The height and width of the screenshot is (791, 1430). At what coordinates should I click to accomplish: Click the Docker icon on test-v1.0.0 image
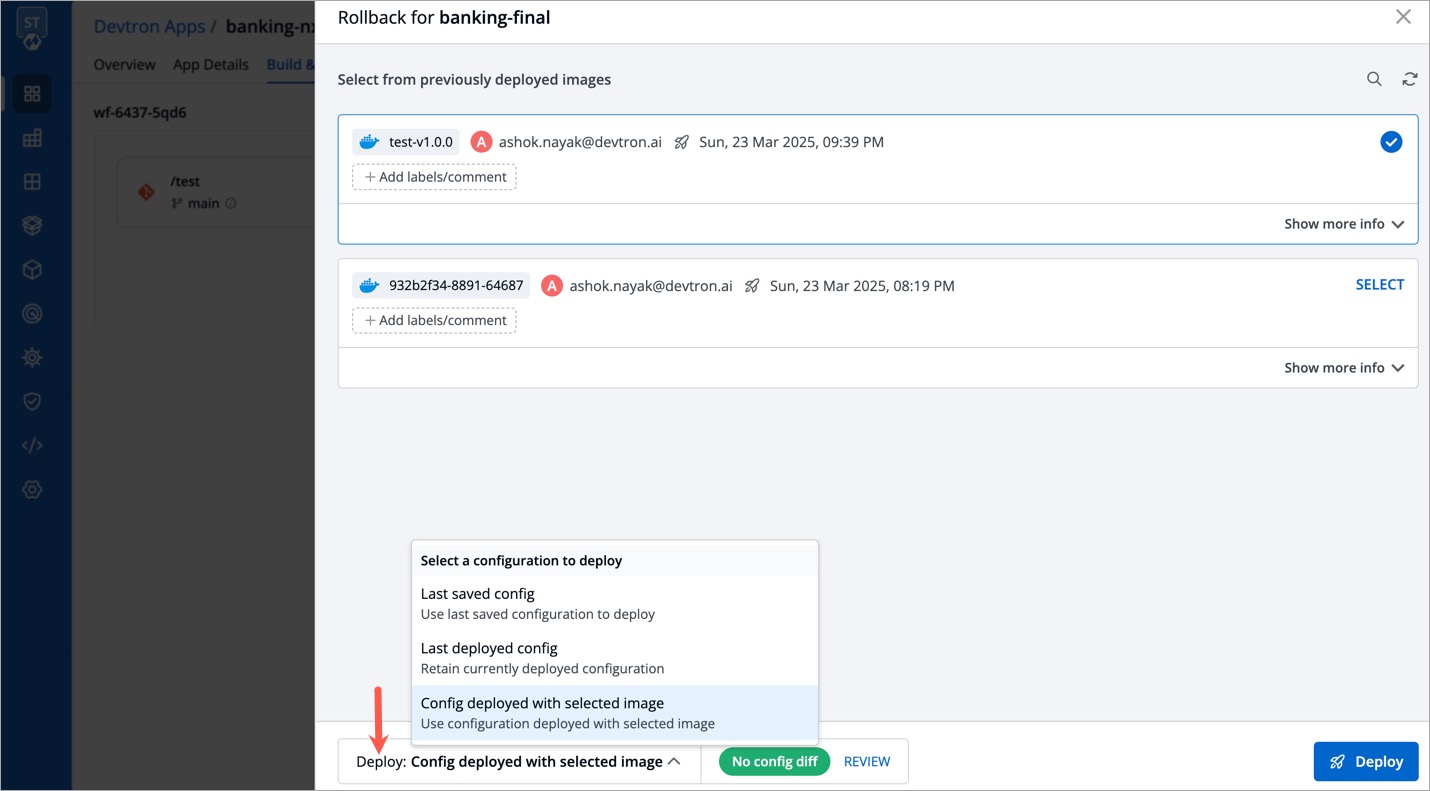click(x=369, y=142)
